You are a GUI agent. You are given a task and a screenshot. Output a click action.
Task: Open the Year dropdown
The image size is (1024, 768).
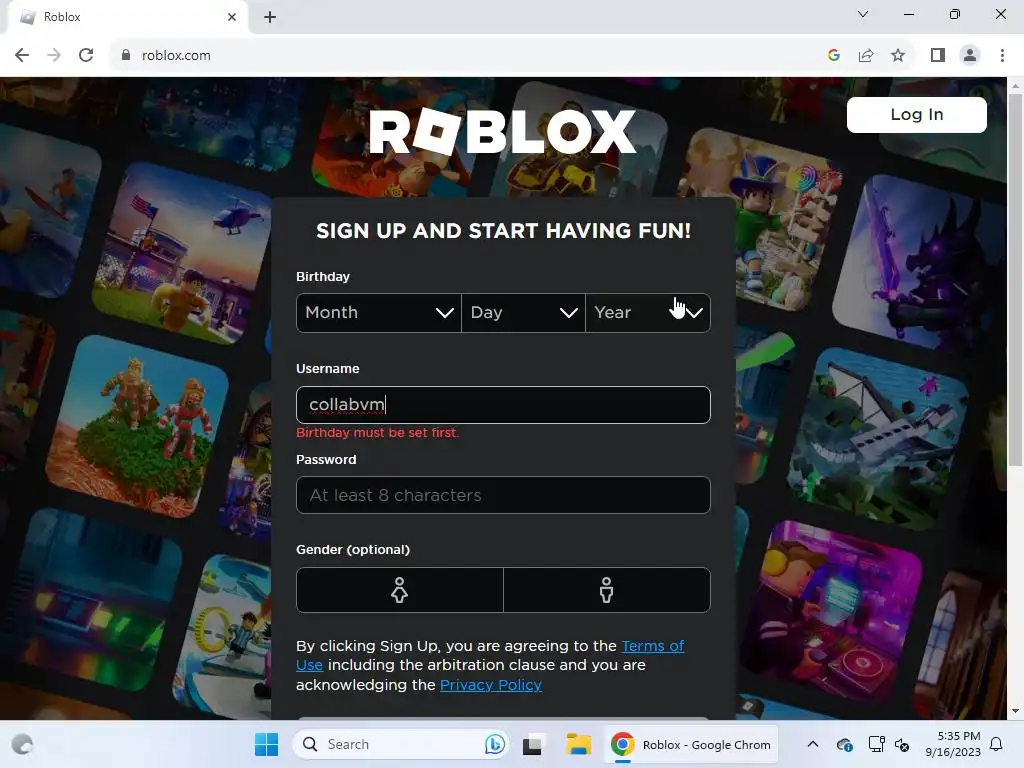(648, 313)
